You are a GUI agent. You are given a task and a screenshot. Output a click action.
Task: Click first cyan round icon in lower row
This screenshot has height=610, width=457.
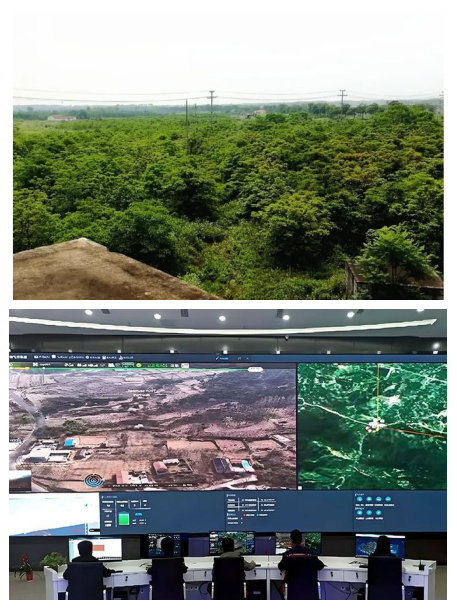(x=359, y=513)
